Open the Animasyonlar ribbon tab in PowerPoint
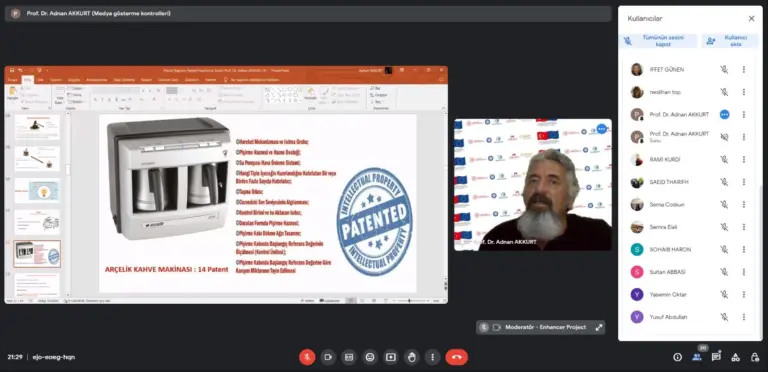Viewport: 768px width, 372px height. tap(96, 79)
